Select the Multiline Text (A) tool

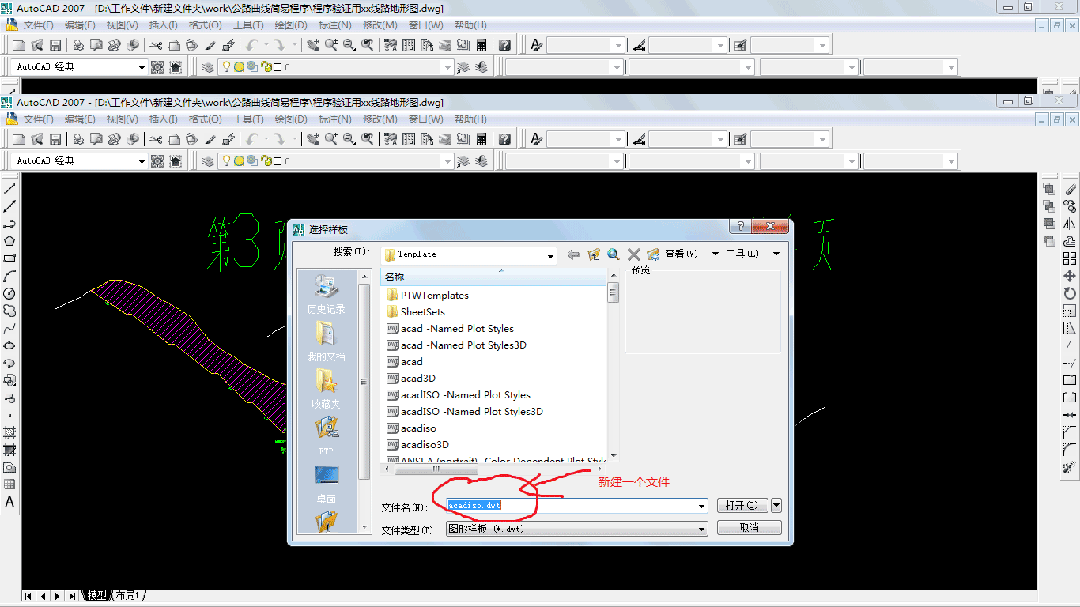(10, 502)
